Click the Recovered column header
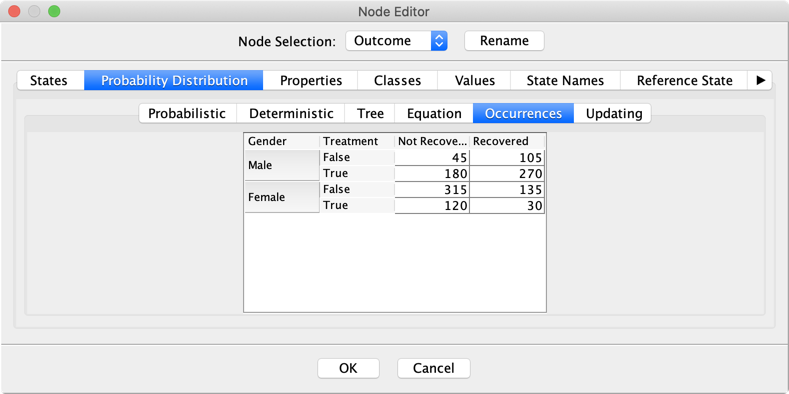Image resolution: width=789 pixels, height=394 pixels. (507, 141)
